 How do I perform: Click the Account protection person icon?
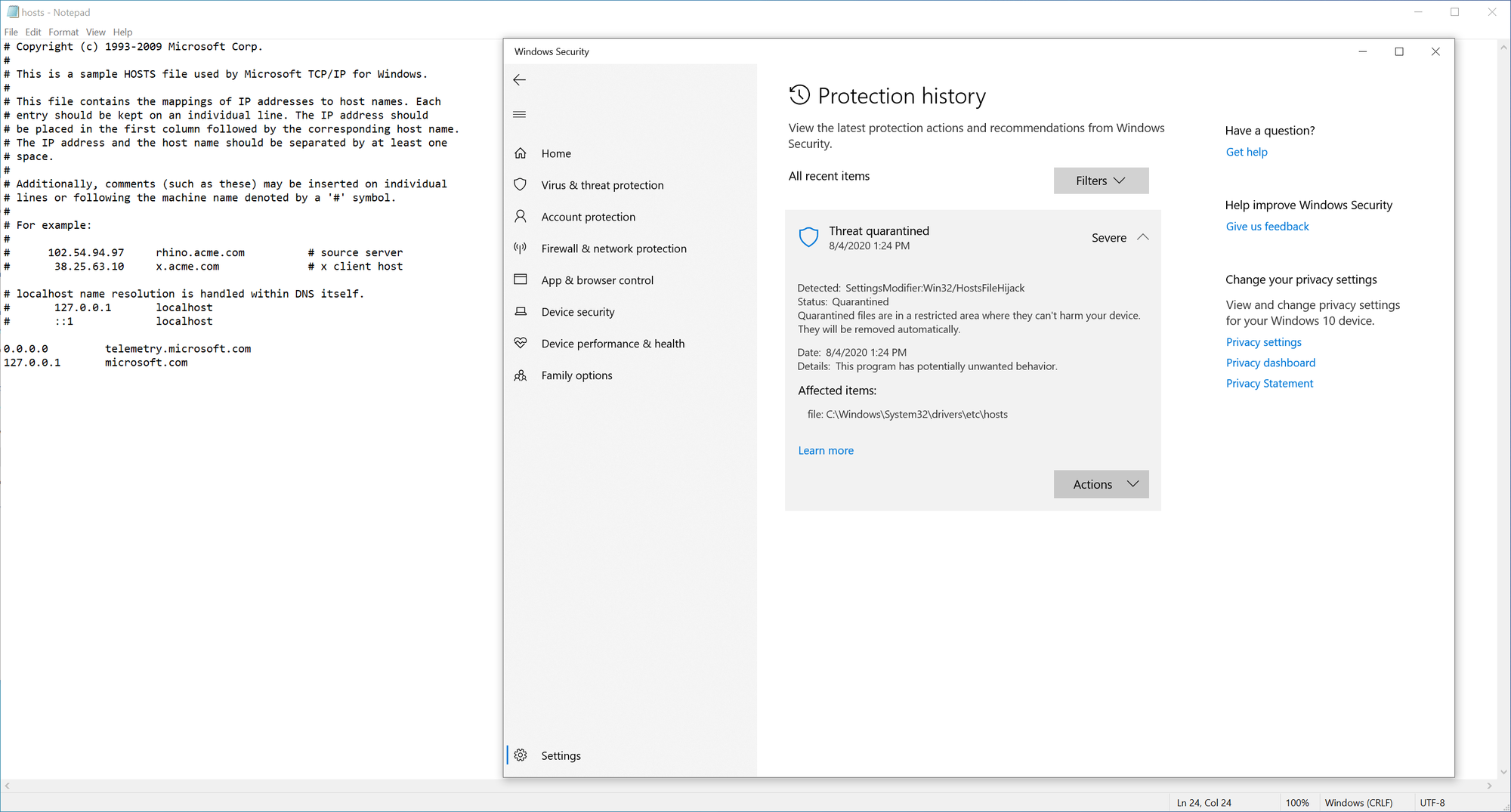[x=521, y=217]
